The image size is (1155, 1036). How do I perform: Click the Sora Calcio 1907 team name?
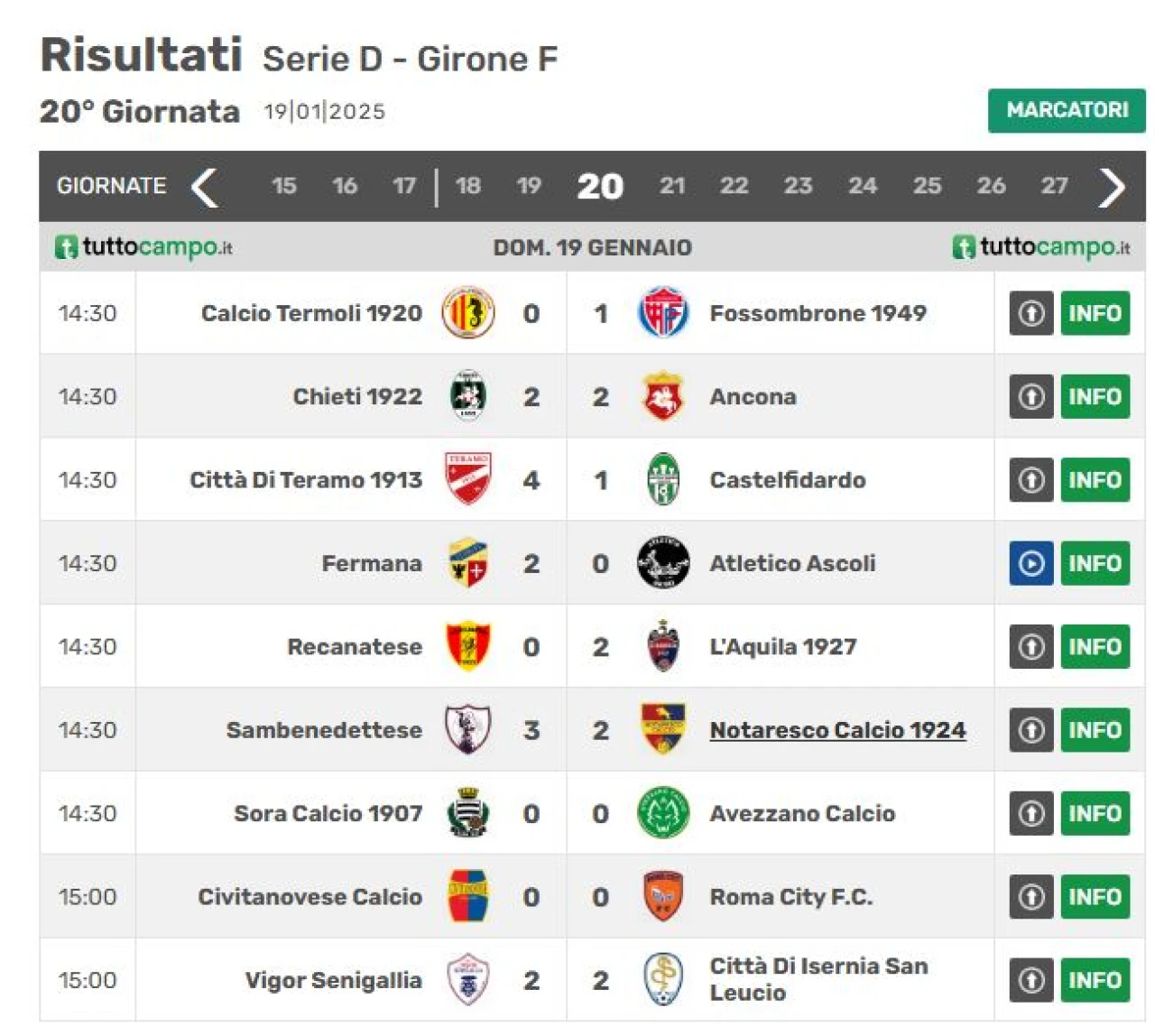(328, 813)
